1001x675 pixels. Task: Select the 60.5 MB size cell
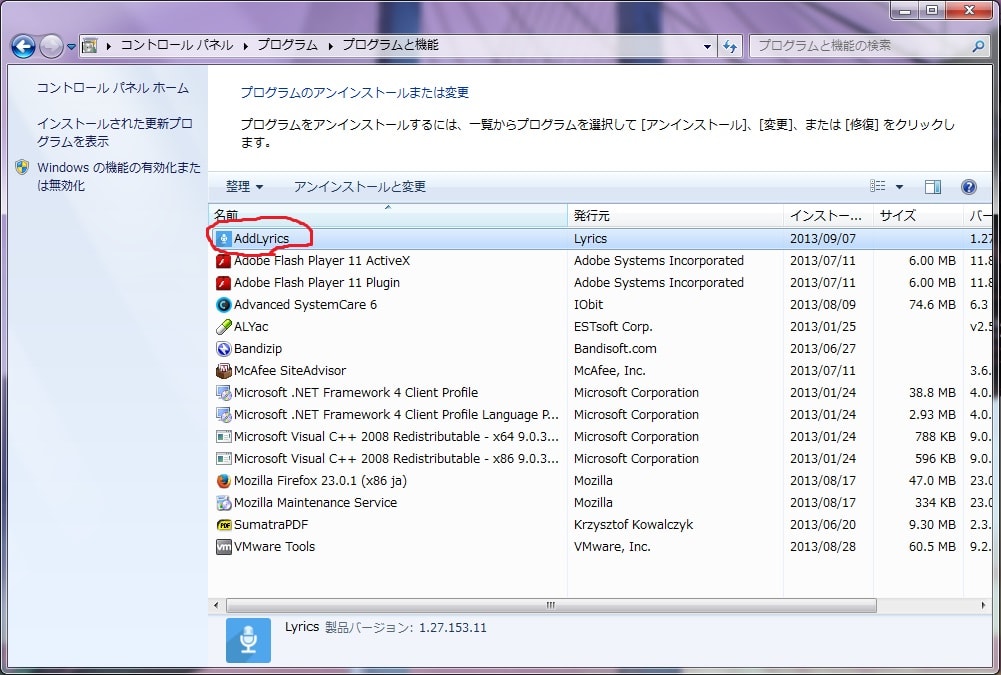pos(932,547)
